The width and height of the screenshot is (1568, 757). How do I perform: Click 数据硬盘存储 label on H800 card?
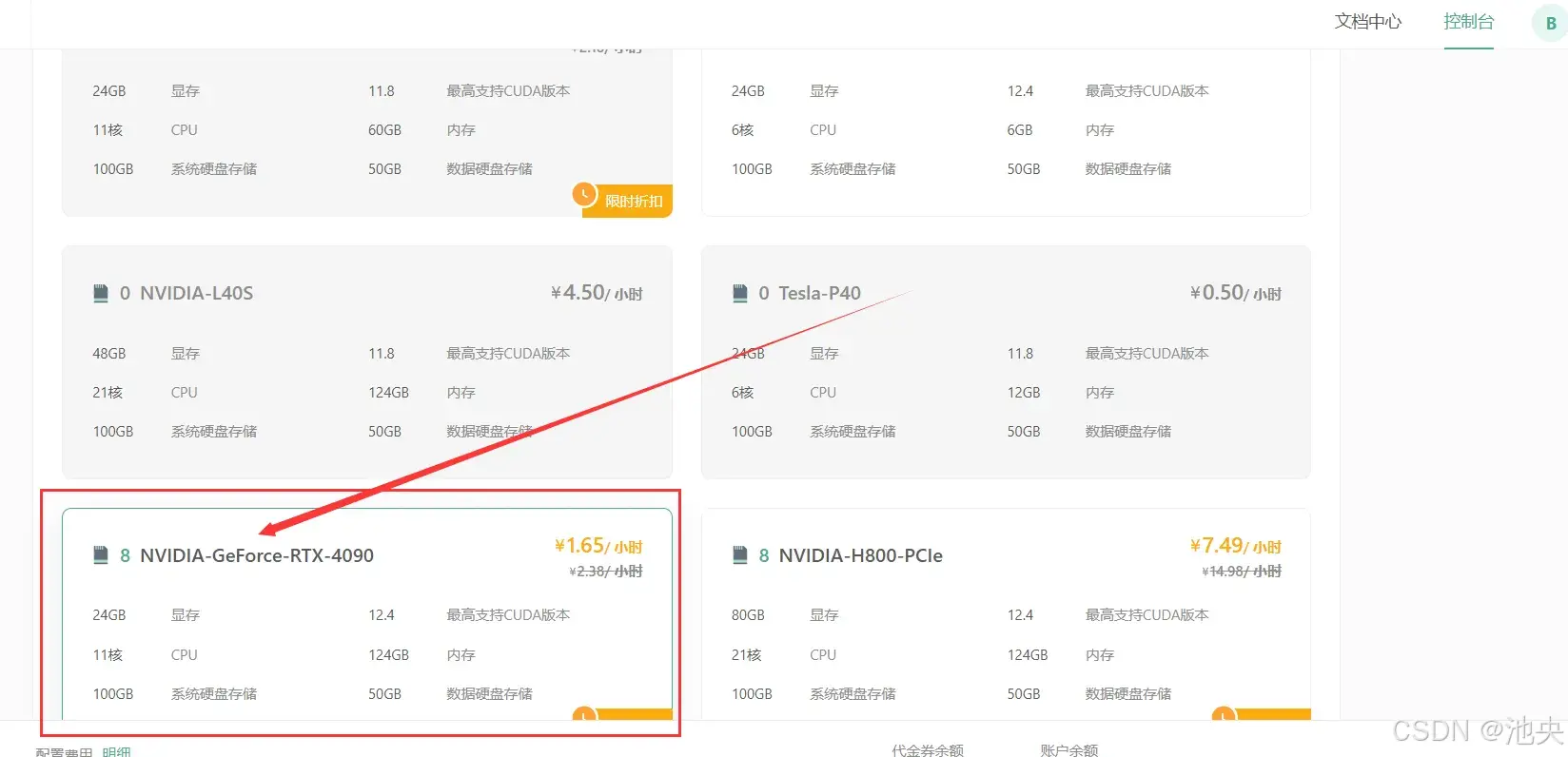tap(1128, 694)
